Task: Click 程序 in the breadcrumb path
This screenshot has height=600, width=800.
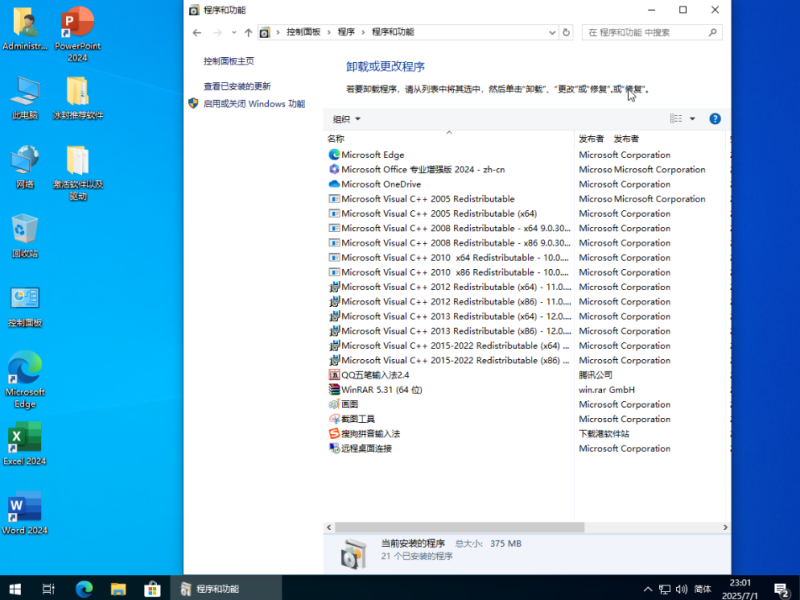Action: (x=347, y=33)
